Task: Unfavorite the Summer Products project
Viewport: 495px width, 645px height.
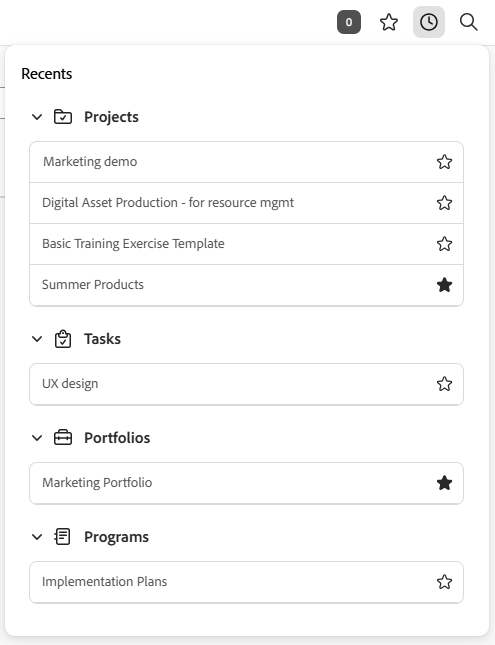Action: (444, 285)
